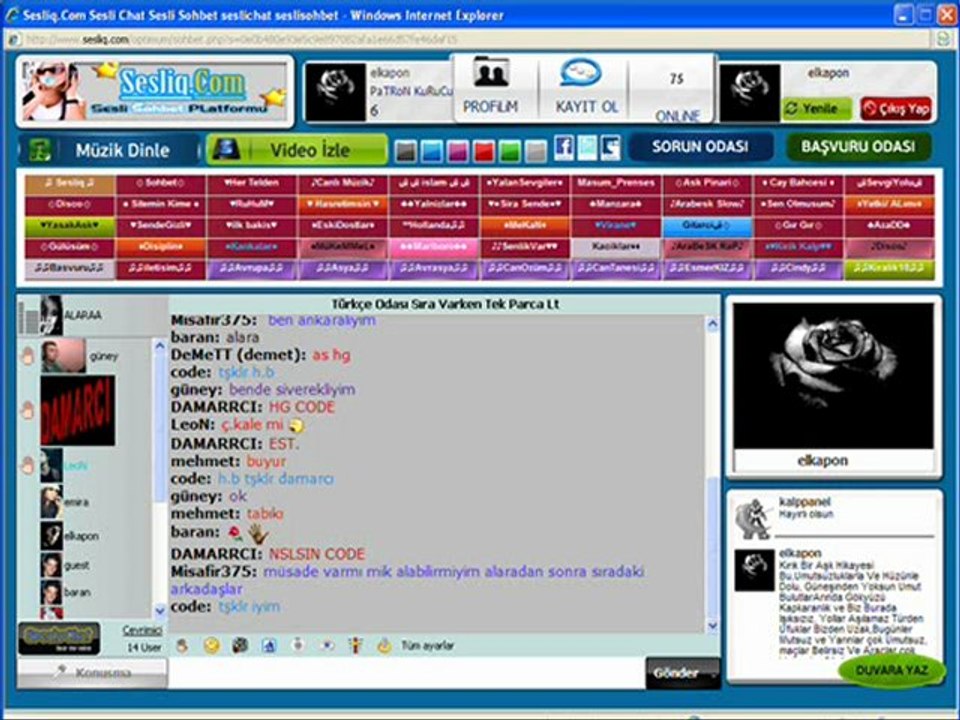960x720 pixels.
Task: Join the Canlı Müzik room tab
Action: [x=342, y=184]
